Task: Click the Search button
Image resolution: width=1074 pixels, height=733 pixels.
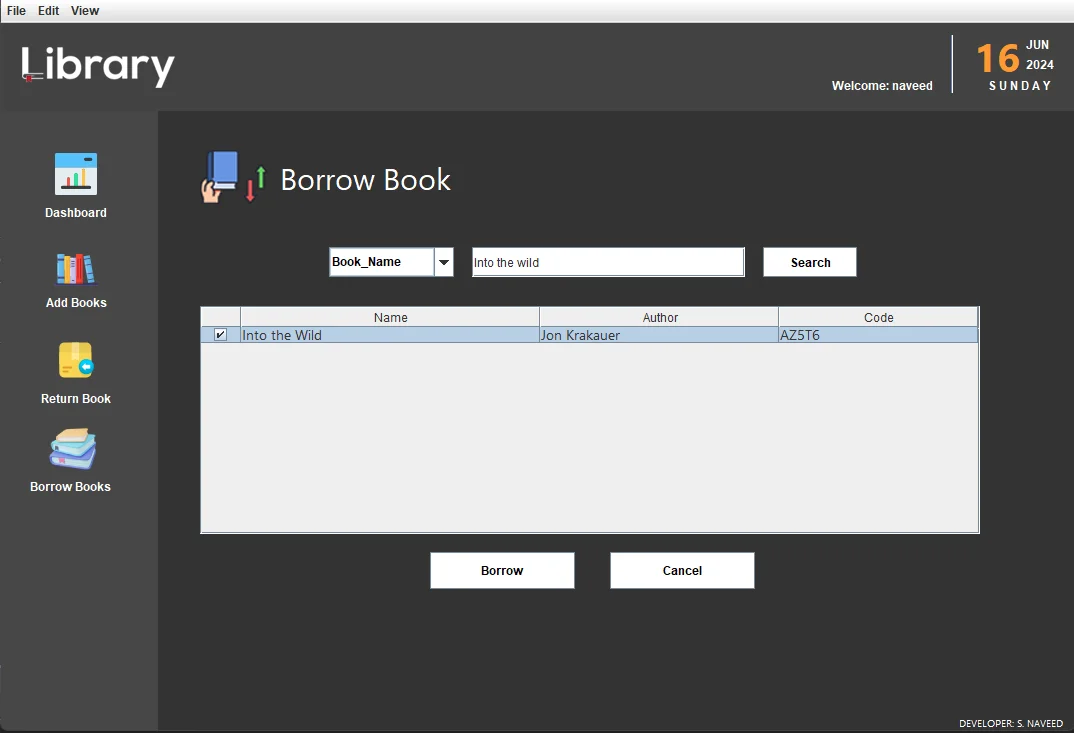Action: tap(810, 262)
